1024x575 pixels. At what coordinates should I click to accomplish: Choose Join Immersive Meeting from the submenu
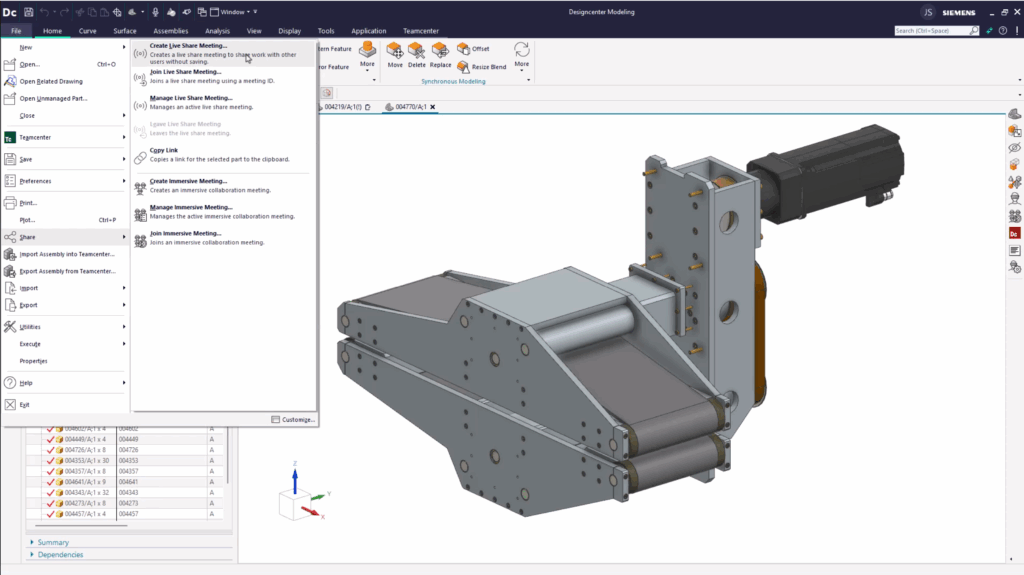tap(185, 233)
